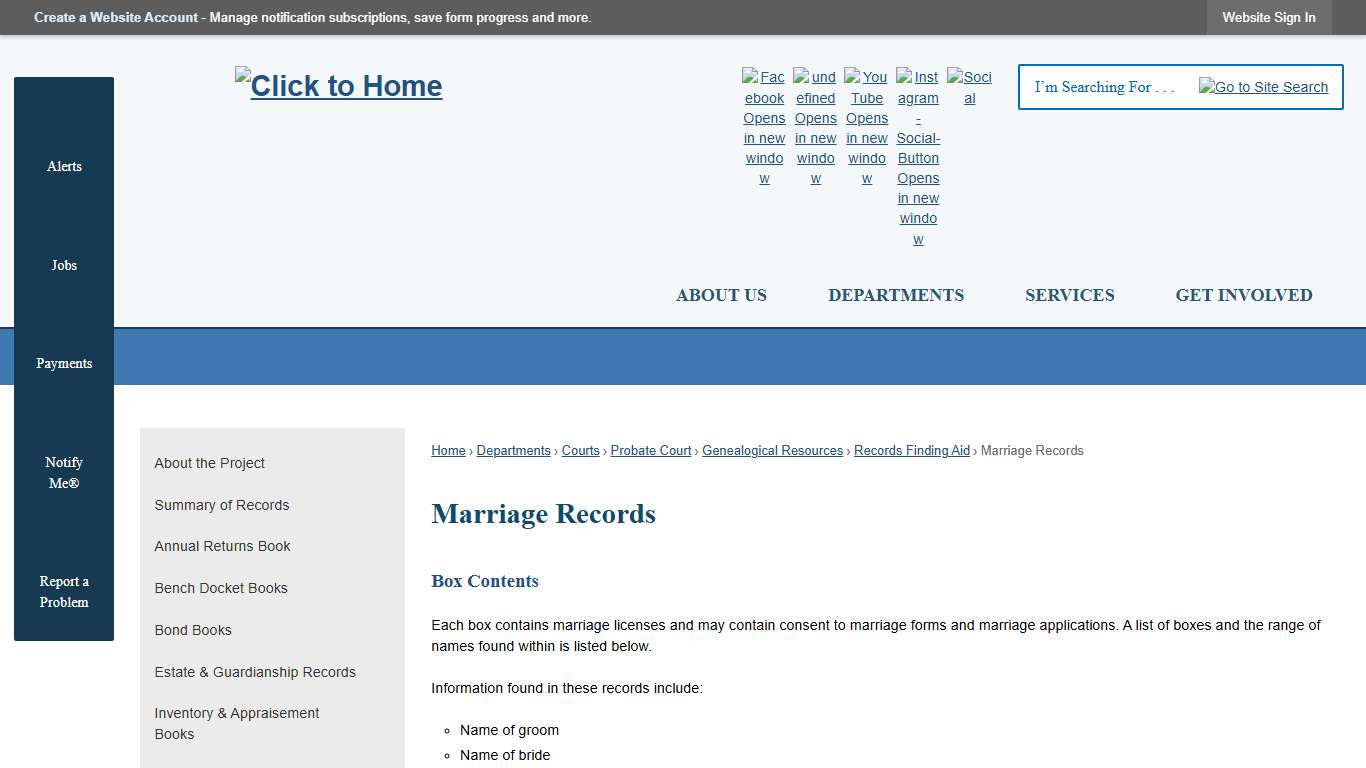Open the Summary of Records page
1366x768 pixels.
[222, 505]
